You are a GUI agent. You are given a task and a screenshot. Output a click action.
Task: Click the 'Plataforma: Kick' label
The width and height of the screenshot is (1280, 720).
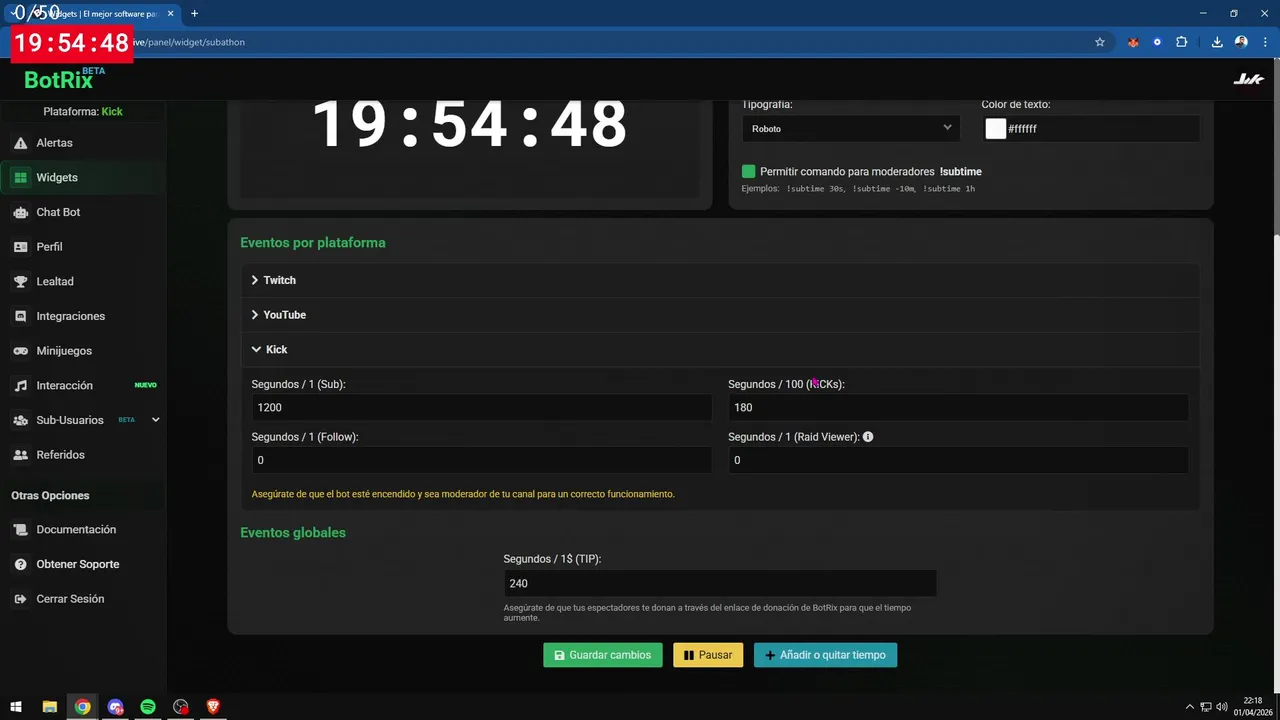[x=83, y=111]
